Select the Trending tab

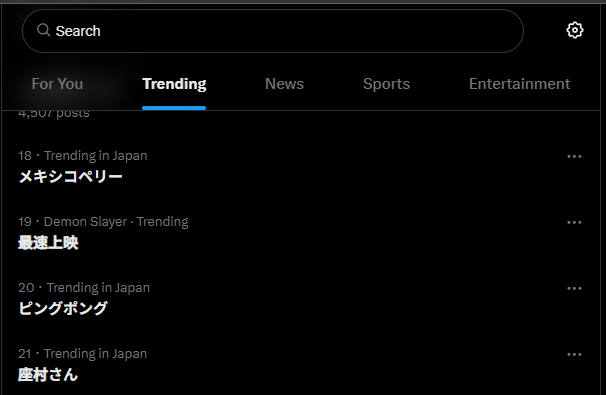(x=174, y=84)
